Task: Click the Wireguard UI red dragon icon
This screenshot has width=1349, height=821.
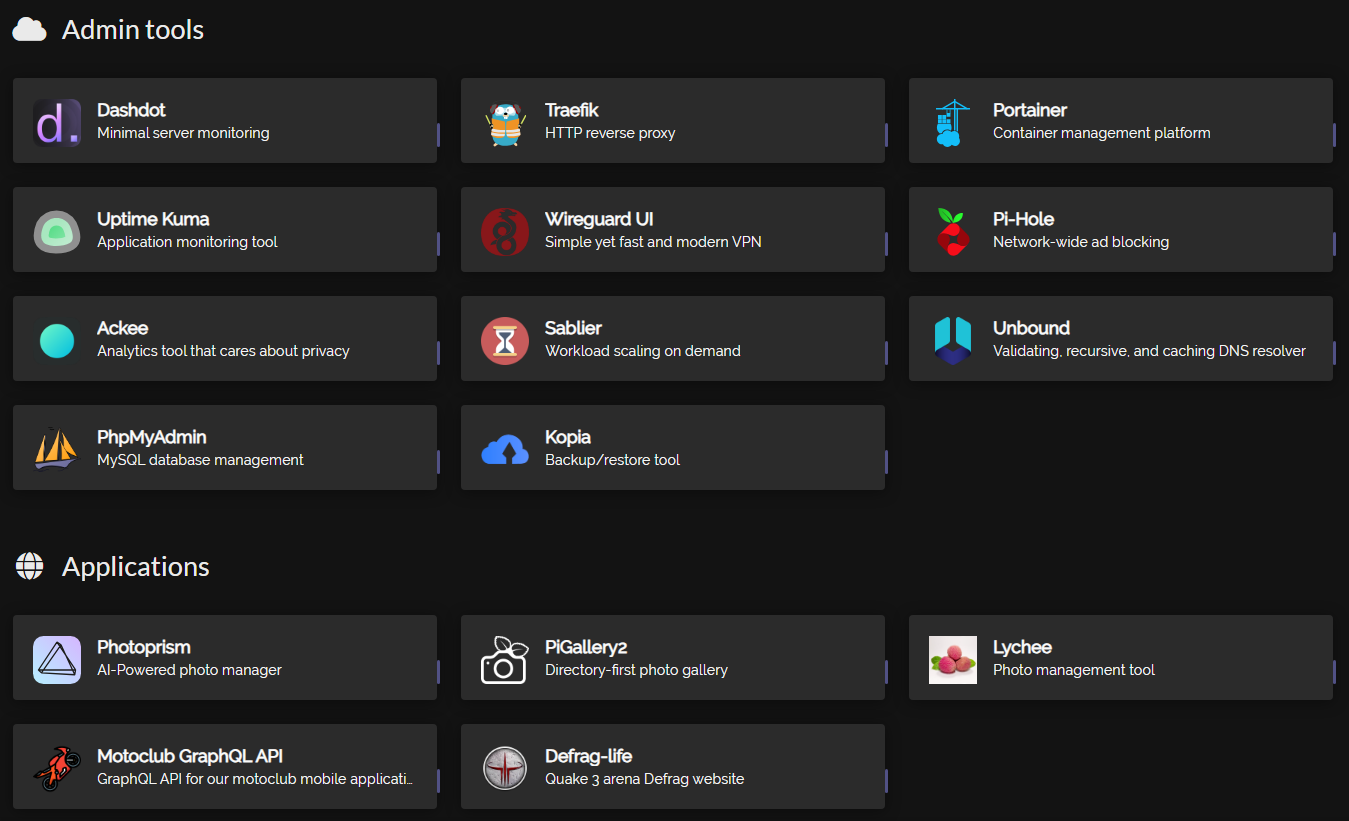Action: click(x=505, y=232)
